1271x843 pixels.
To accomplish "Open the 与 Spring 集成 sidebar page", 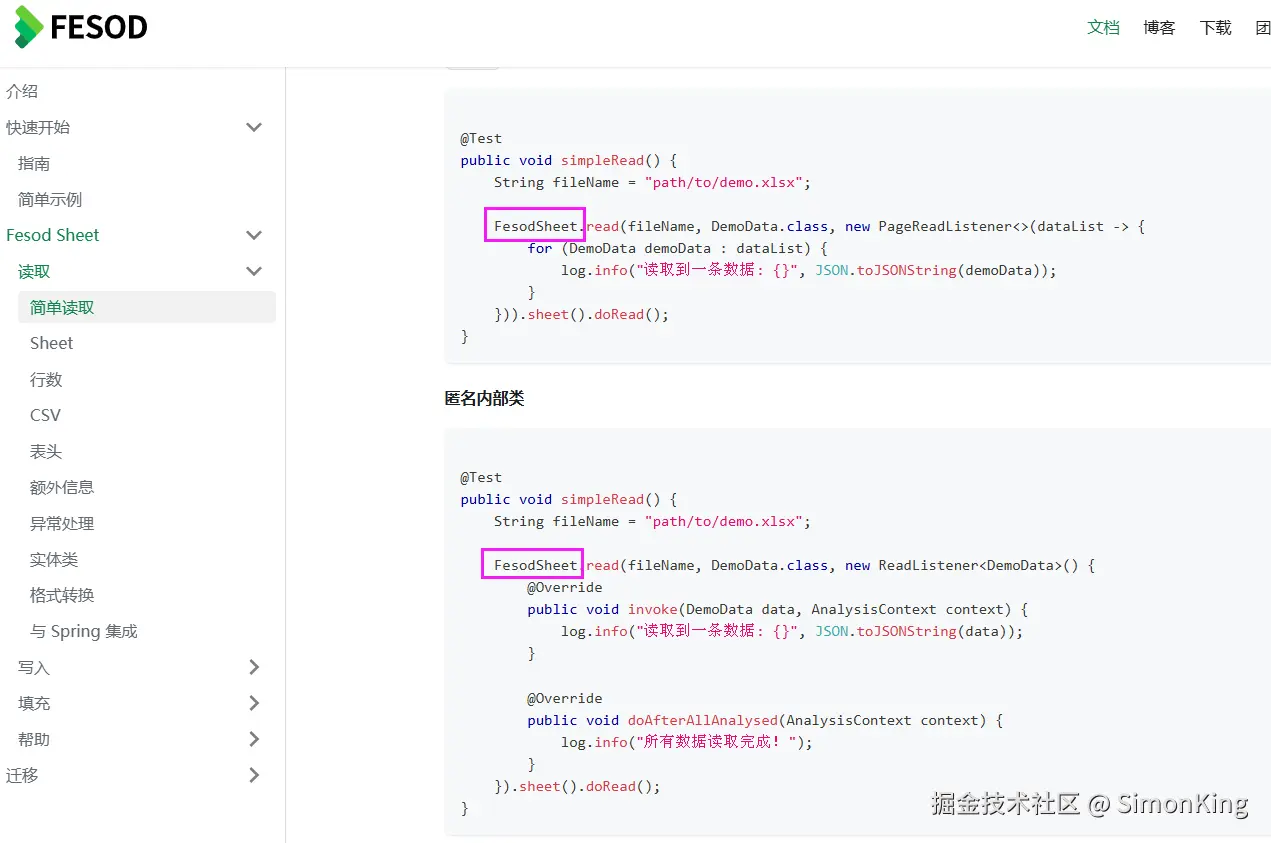I will tap(84, 631).
